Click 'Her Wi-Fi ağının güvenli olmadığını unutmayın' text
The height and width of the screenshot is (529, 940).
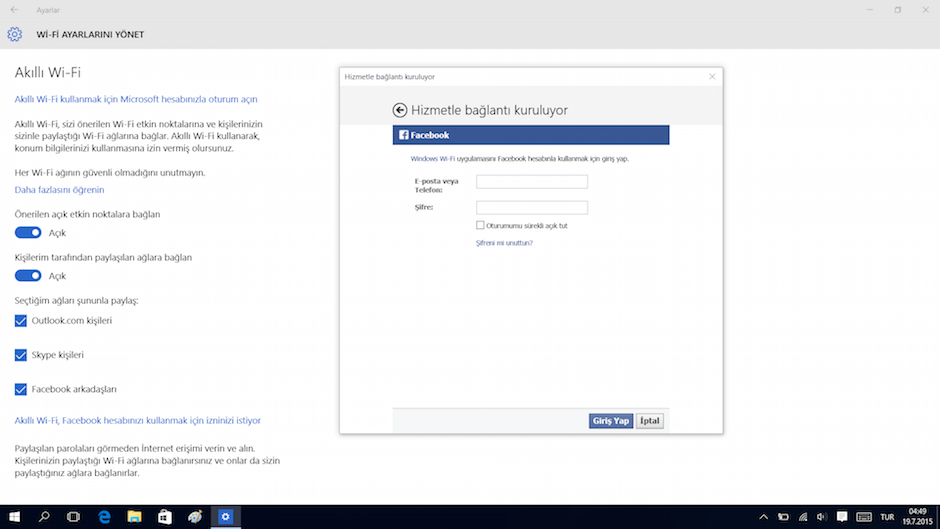pyautogui.click(x=110, y=172)
